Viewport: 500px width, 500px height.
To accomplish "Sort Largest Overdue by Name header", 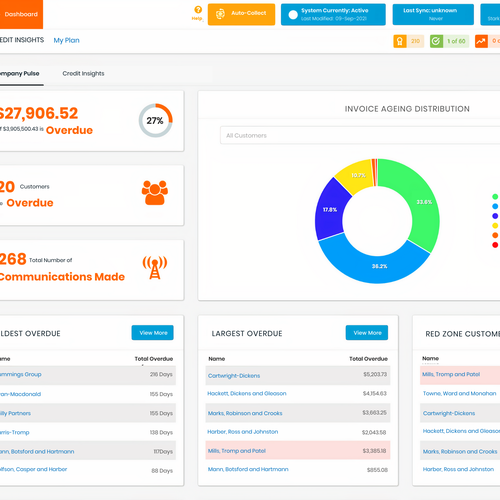I will click(217, 359).
